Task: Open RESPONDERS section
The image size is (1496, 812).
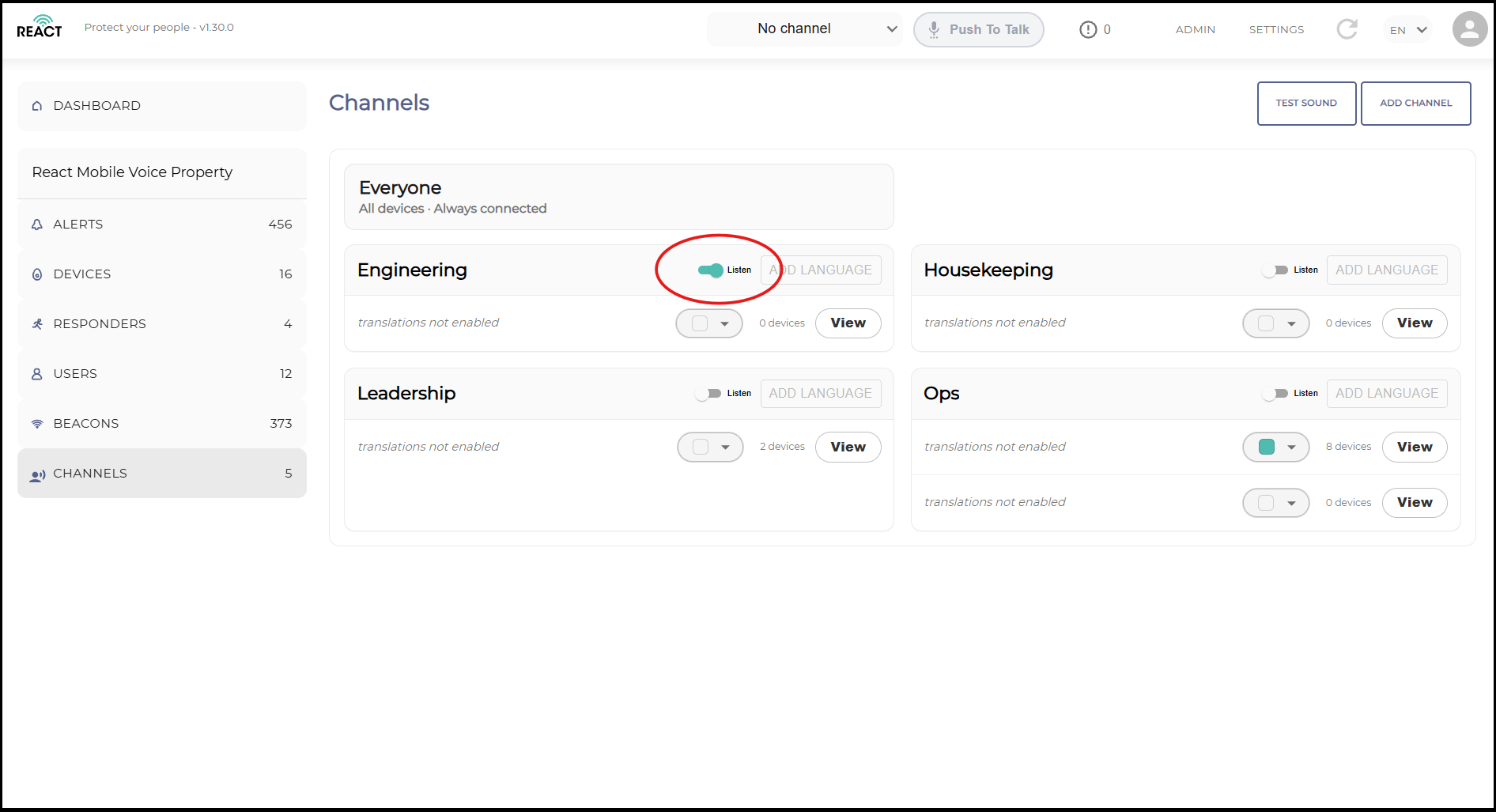Action: (162, 324)
